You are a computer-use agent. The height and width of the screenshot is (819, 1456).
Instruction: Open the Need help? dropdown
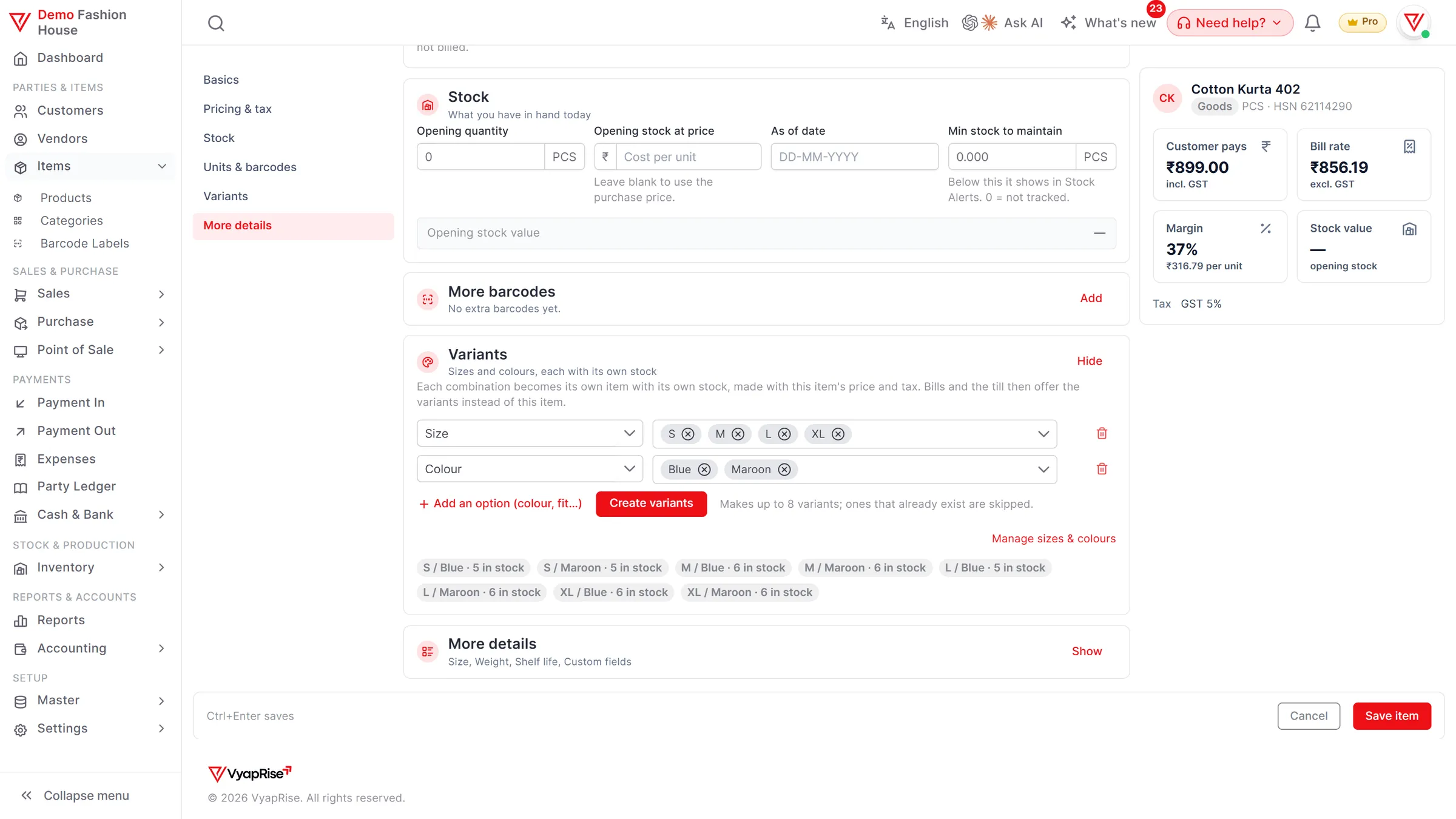[1230, 23]
